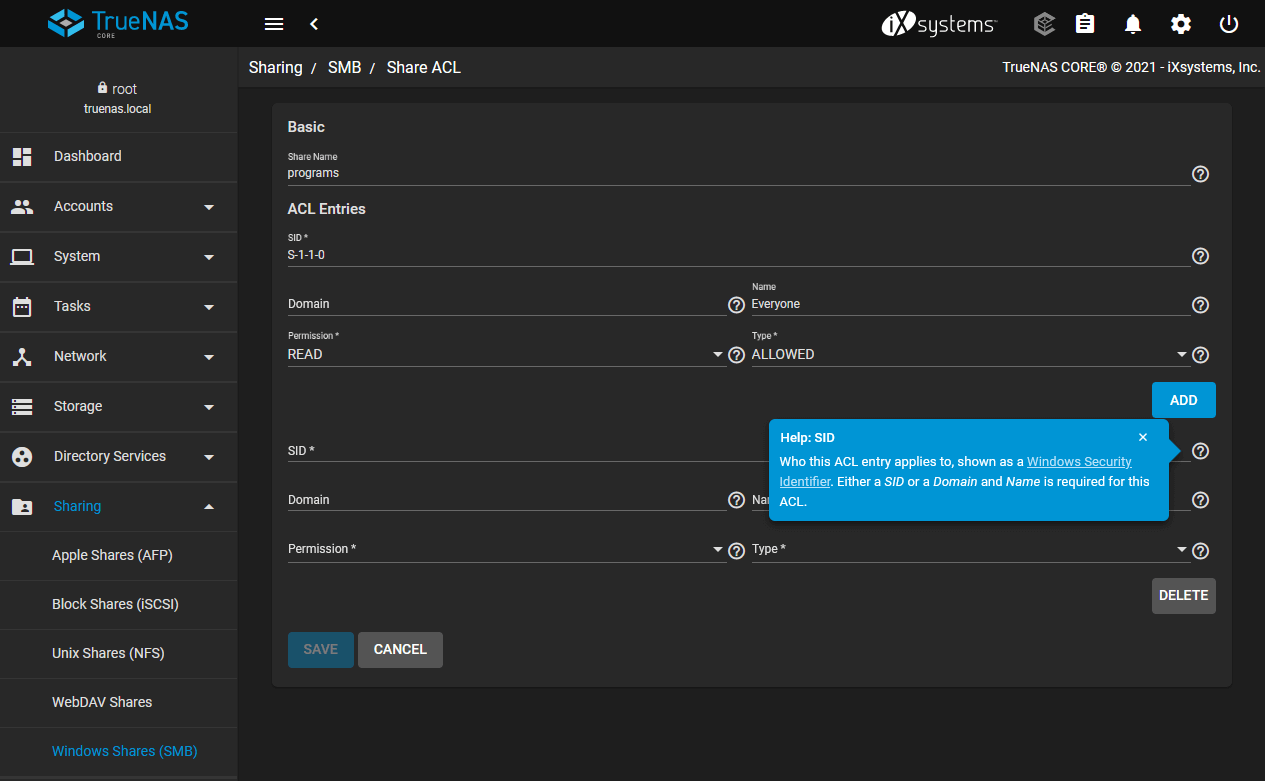Image resolution: width=1265 pixels, height=781 pixels.
Task: Click help icon next to Share Name
Action: [1201, 174]
